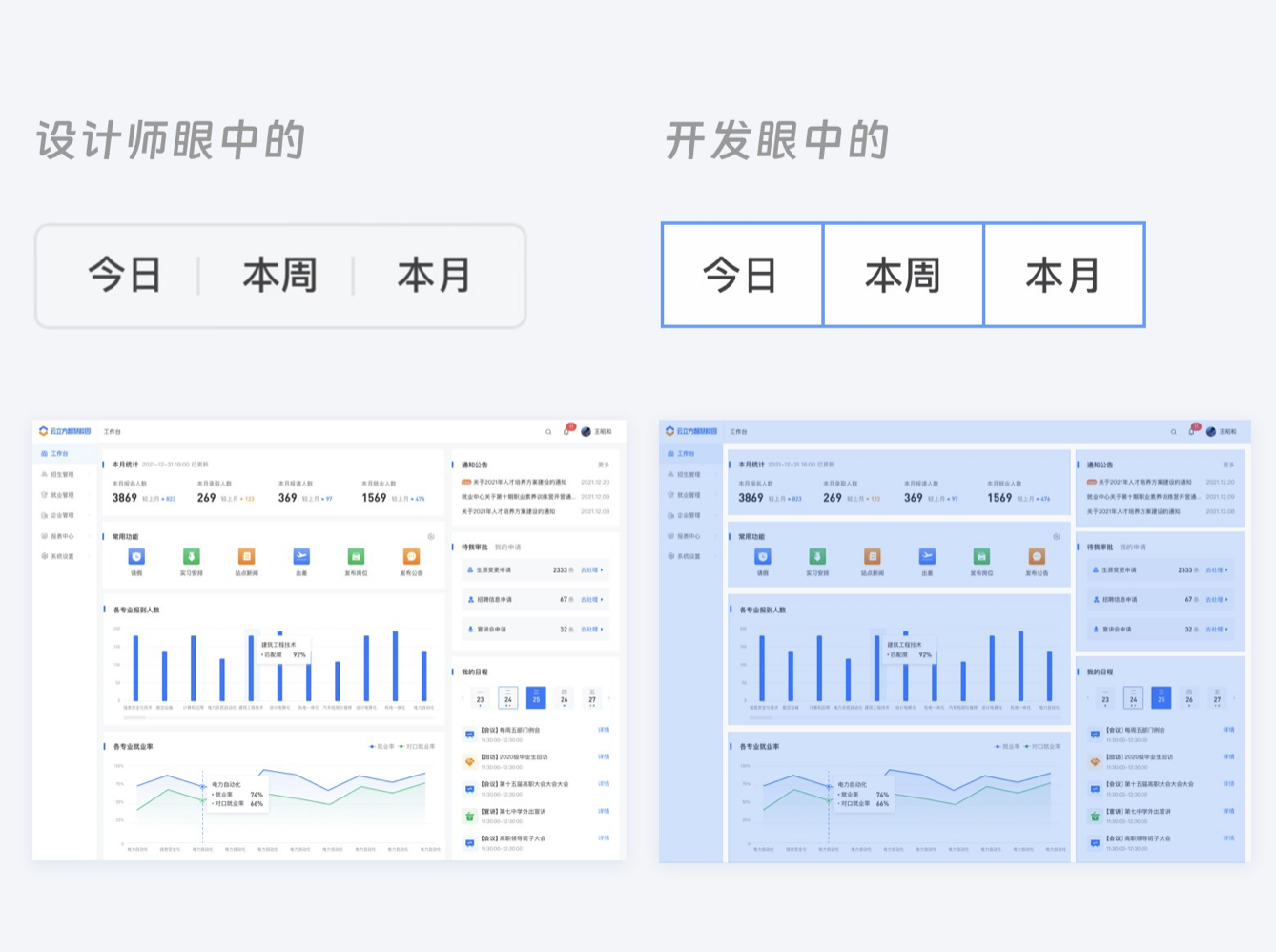Open 发布公告 orange icon in right dashboard
The image size is (1276, 952).
point(1037,557)
